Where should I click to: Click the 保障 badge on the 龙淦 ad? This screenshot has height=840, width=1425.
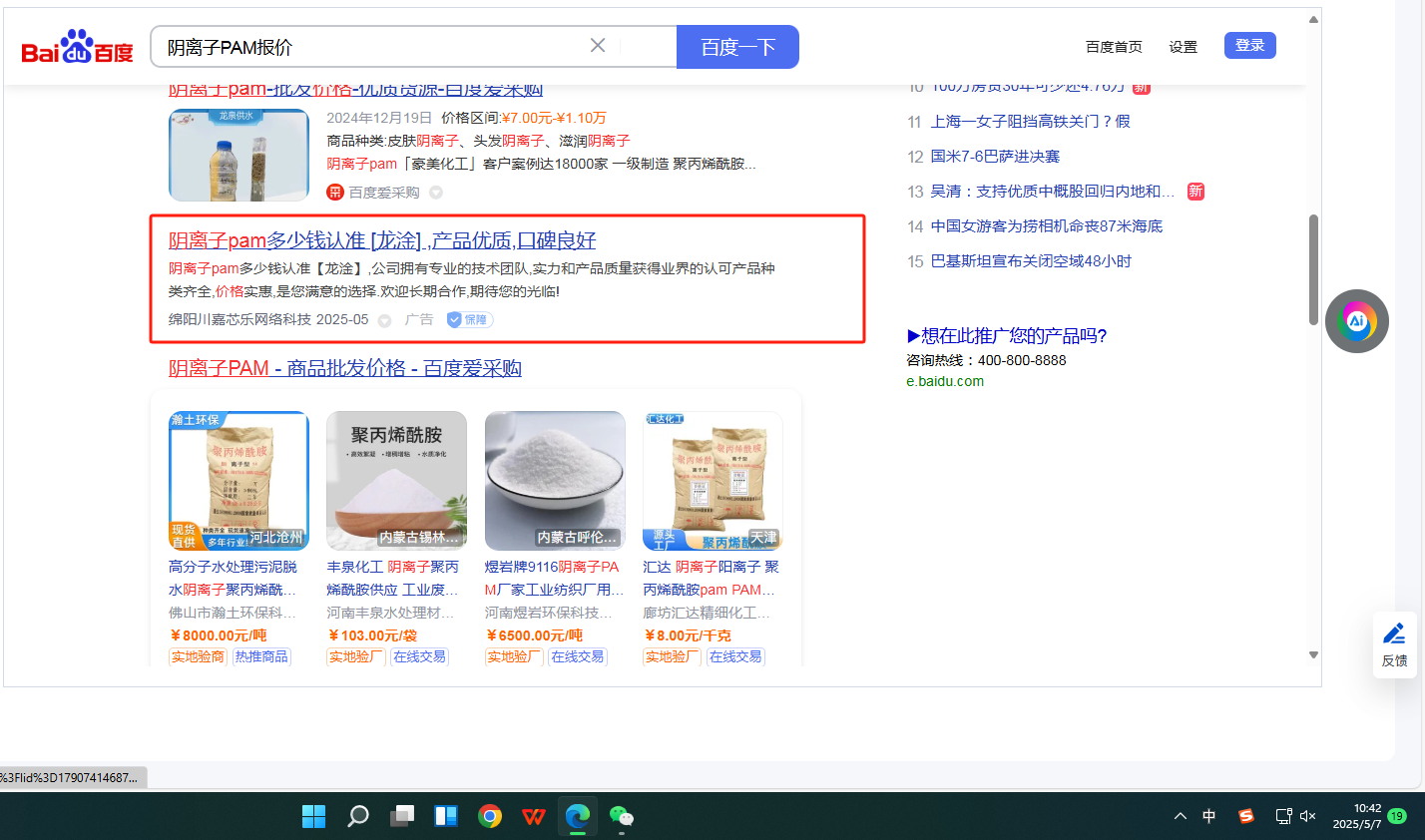[469, 319]
